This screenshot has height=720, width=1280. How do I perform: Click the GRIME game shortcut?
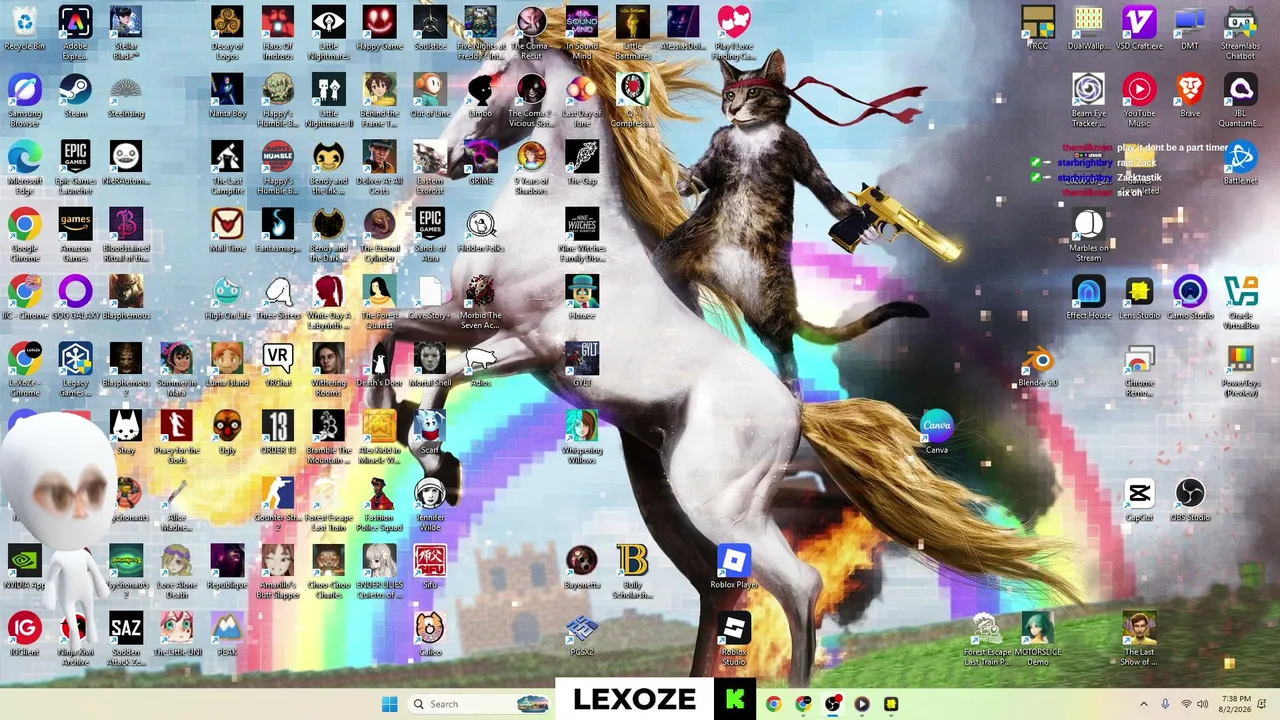point(480,164)
